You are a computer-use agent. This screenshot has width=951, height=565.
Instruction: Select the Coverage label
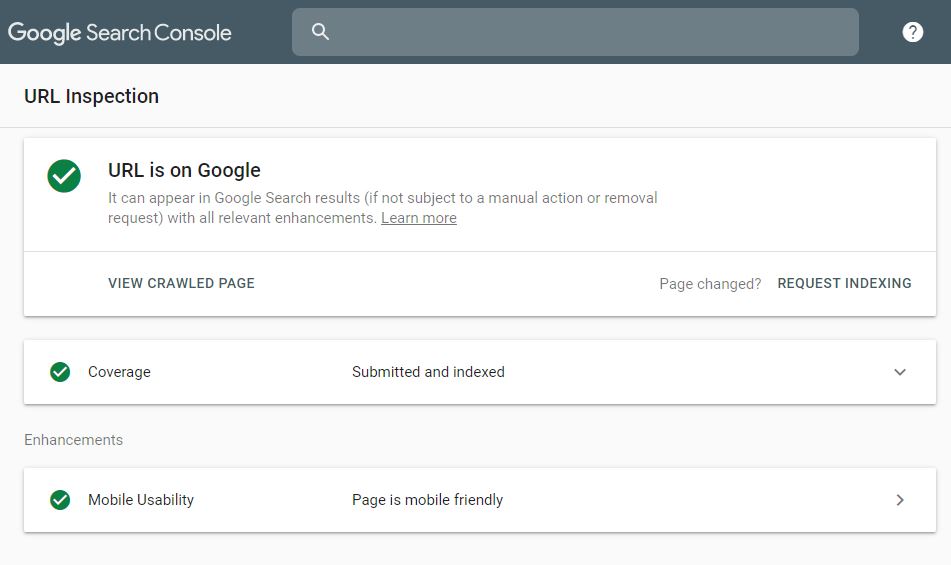tap(119, 372)
